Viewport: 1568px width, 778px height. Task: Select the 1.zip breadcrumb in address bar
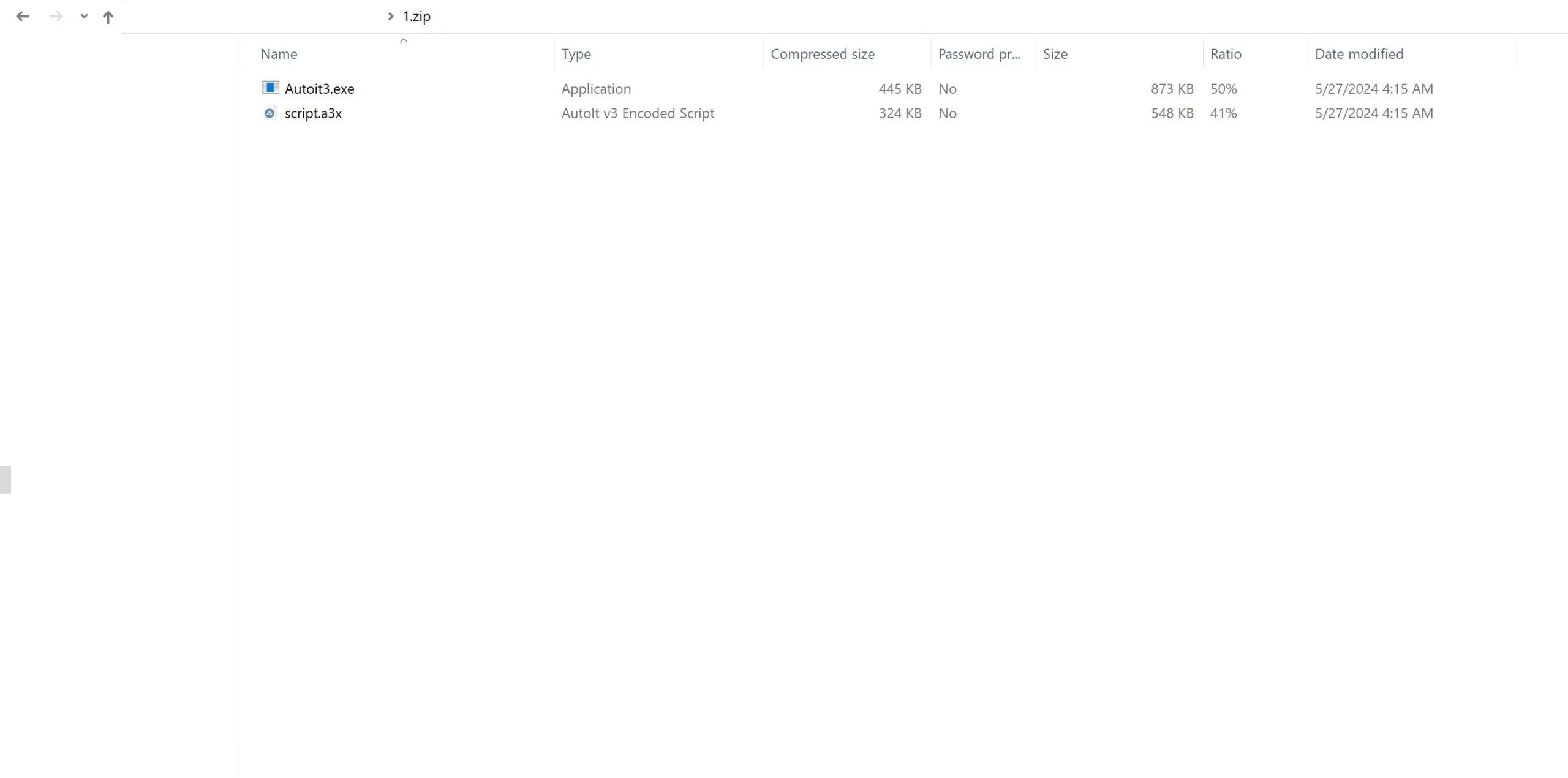[x=417, y=17]
